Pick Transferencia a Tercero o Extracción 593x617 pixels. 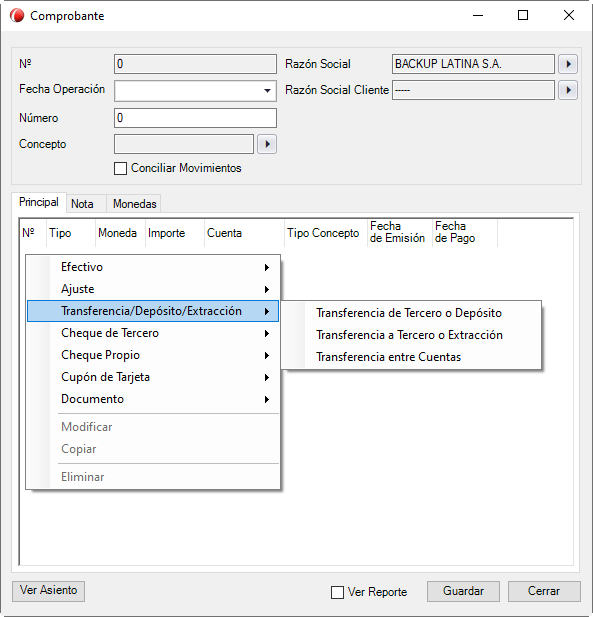click(x=409, y=335)
